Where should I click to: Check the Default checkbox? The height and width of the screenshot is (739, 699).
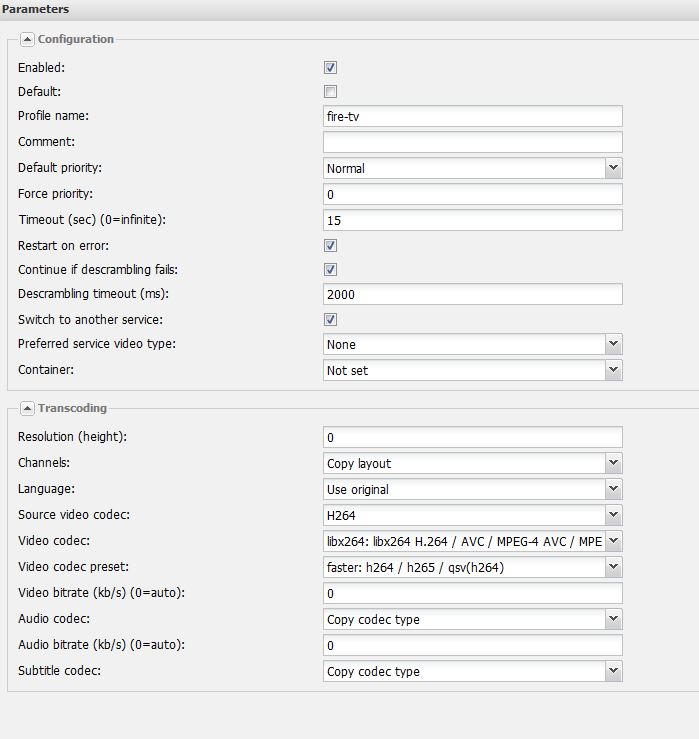point(330,91)
